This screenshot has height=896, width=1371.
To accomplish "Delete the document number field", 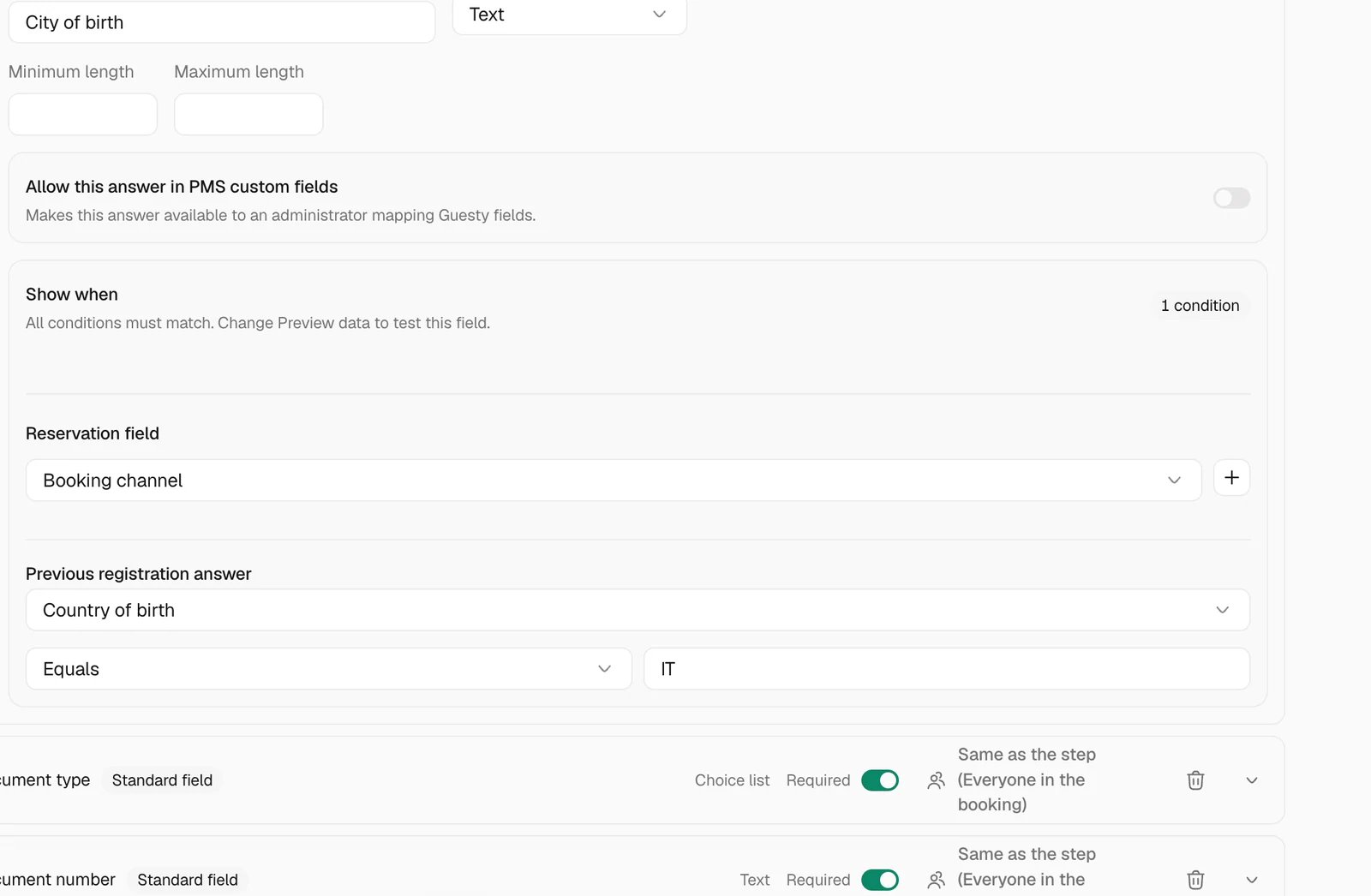I will click(1195, 880).
